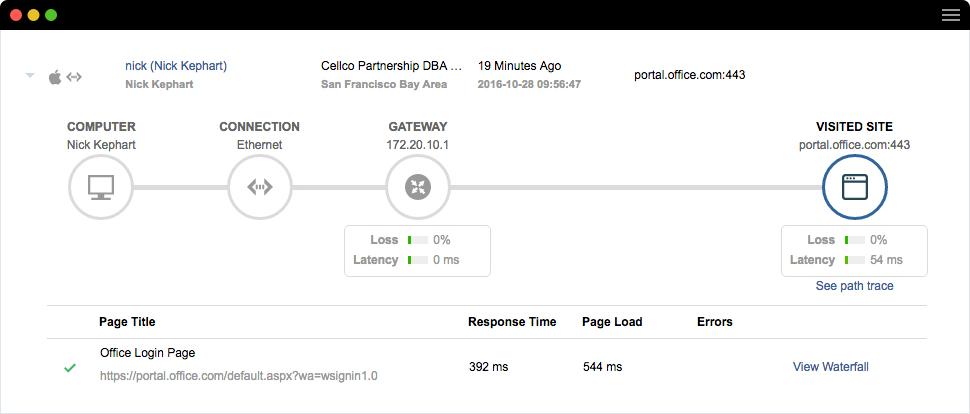Open the nick (Nick Kephart) user link
The image size is (970, 414).
(176, 66)
